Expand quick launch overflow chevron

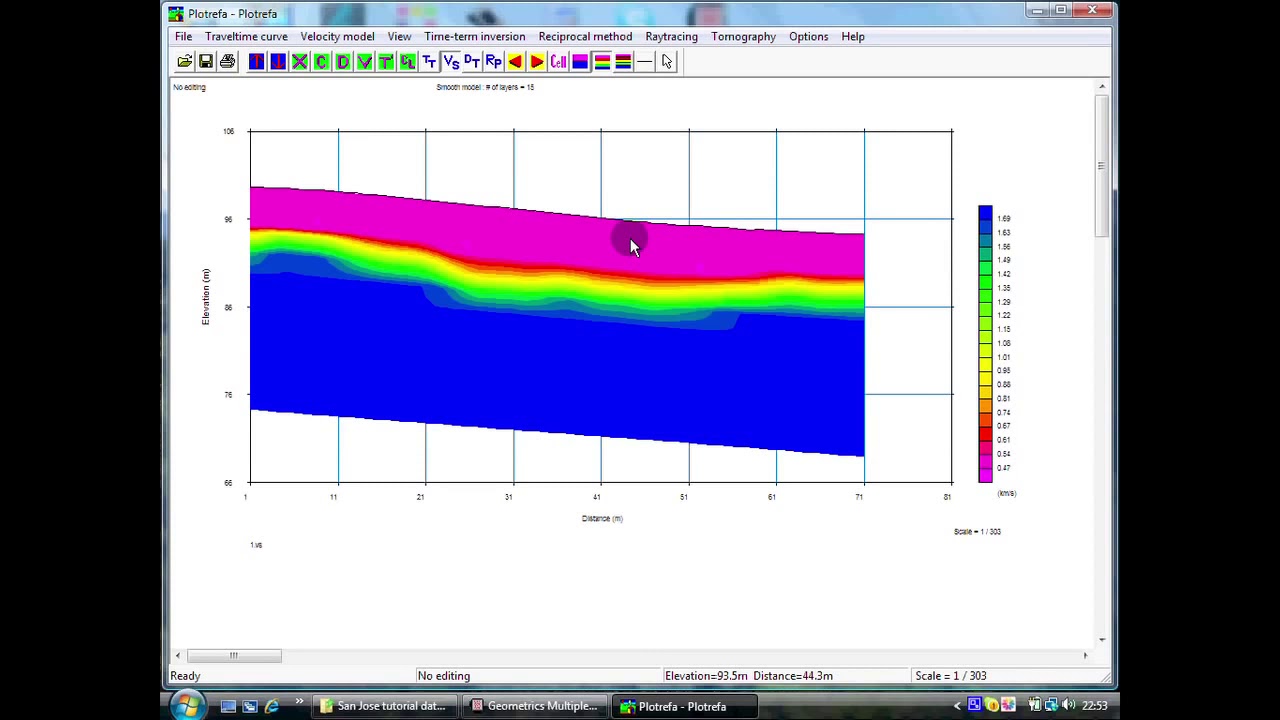pyautogui.click(x=298, y=703)
